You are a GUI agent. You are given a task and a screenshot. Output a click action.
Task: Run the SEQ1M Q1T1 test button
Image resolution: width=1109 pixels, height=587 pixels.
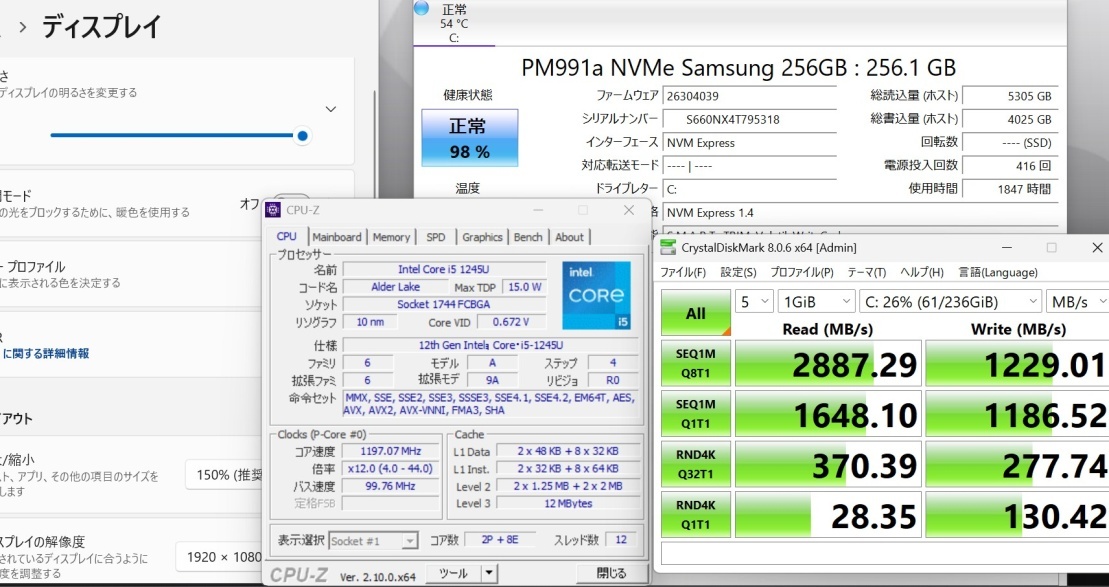point(696,414)
